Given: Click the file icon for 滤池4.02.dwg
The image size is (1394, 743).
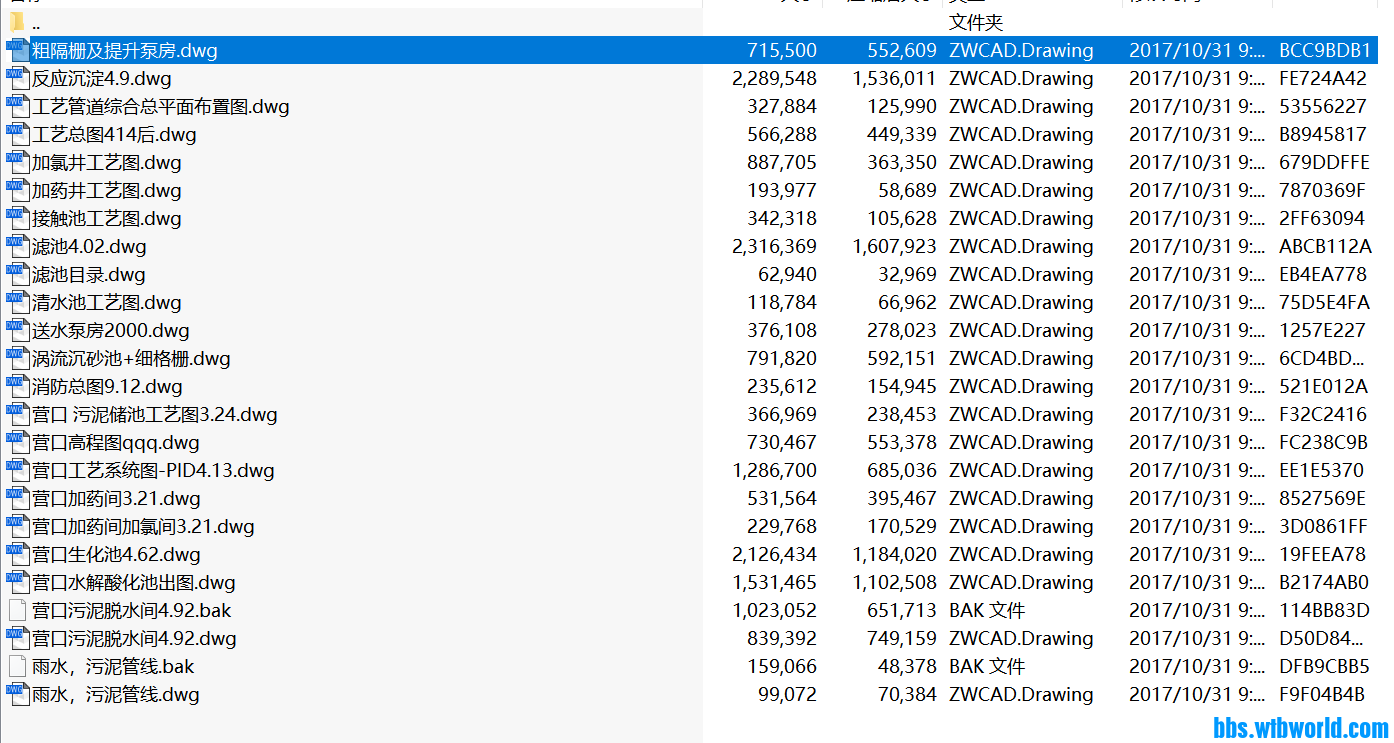Looking at the screenshot, I should click(17, 246).
